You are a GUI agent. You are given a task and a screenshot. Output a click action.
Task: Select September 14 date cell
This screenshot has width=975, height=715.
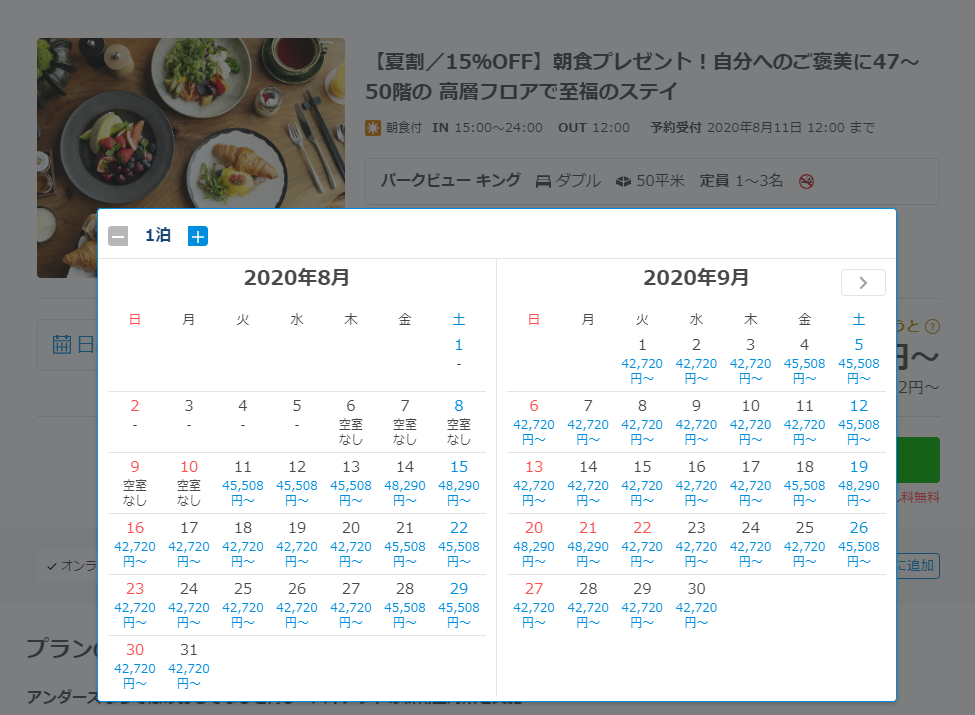coord(588,483)
